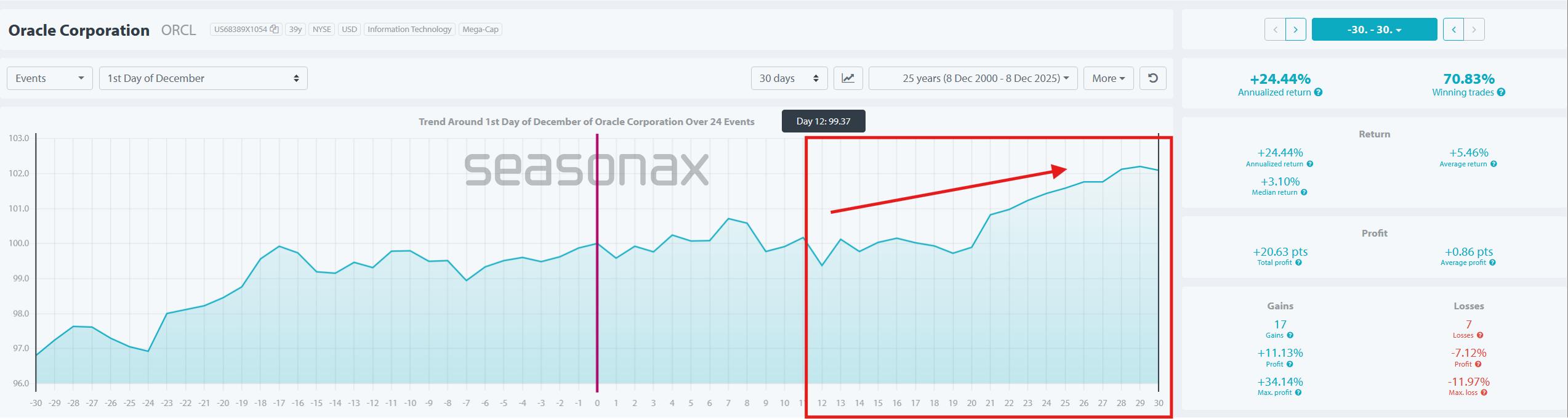Viewport: 1568px width, 419px height.
Task: Open the Events dropdown
Action: point(50,78)
